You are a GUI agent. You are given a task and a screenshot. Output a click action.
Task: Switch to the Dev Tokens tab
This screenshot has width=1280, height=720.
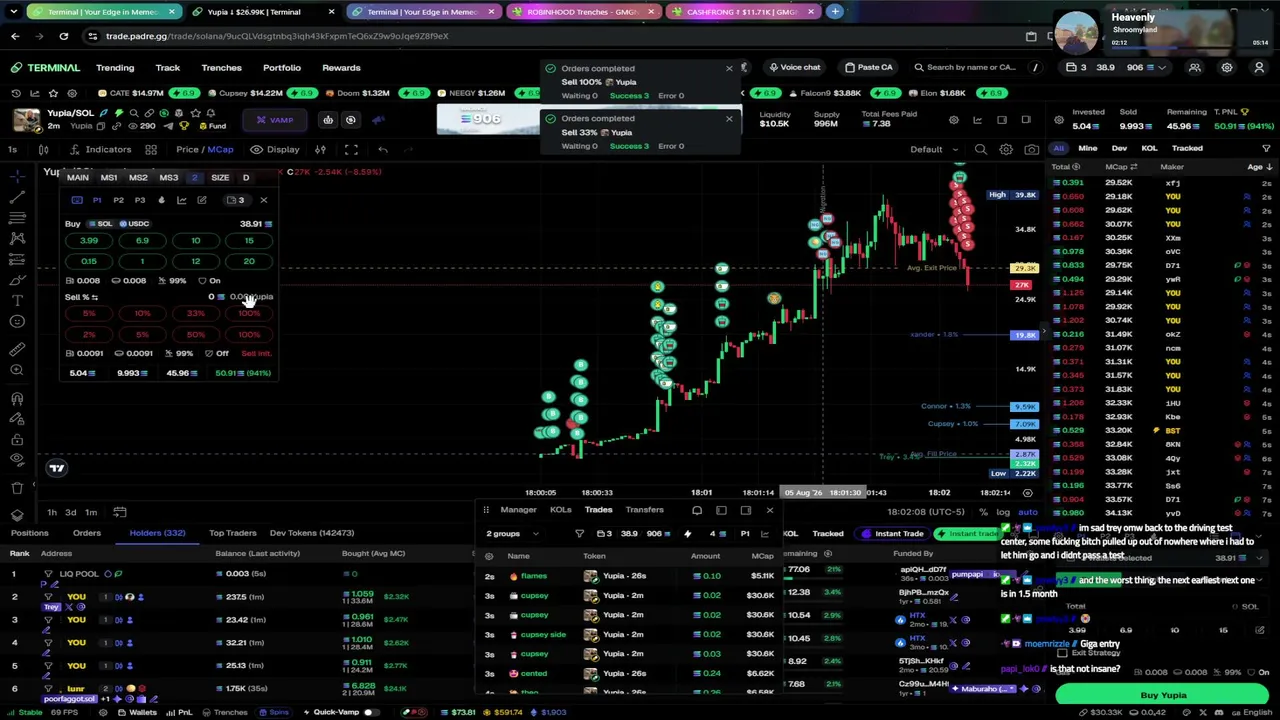[x=312, y=533]
